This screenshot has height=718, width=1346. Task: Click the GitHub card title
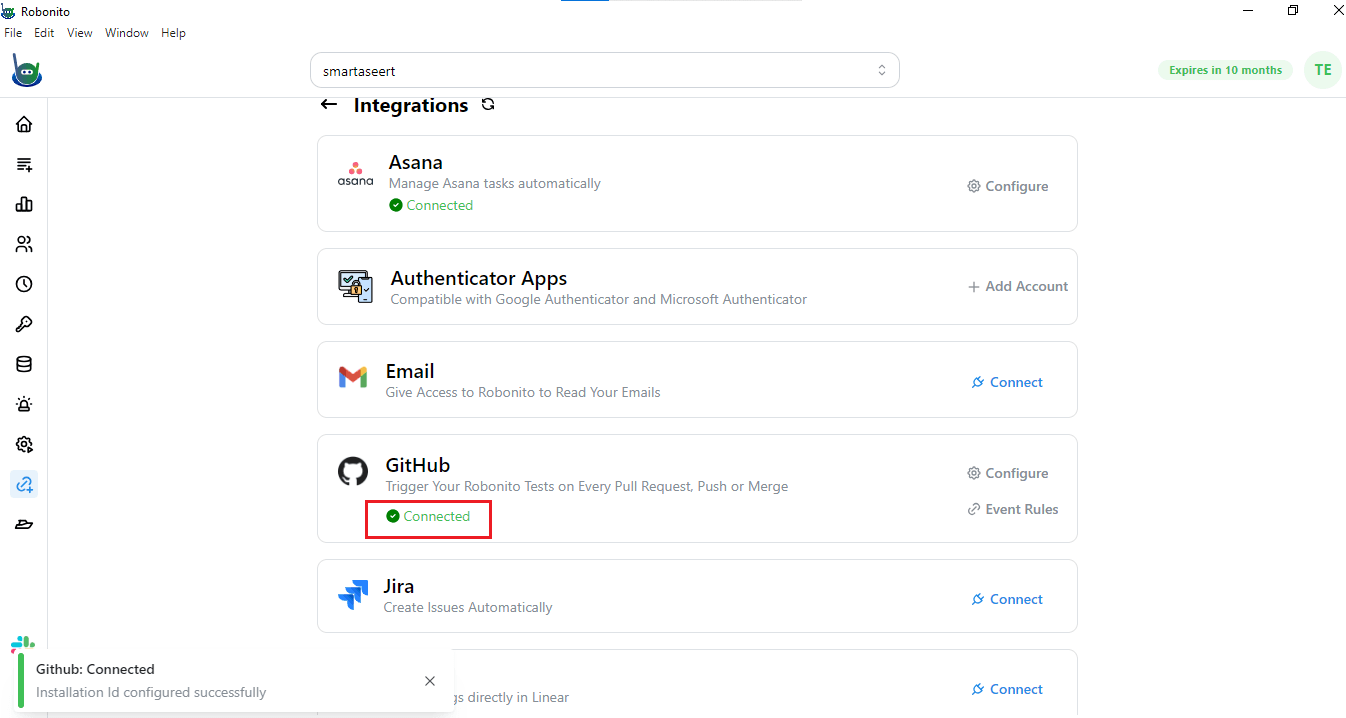(418, 465)
